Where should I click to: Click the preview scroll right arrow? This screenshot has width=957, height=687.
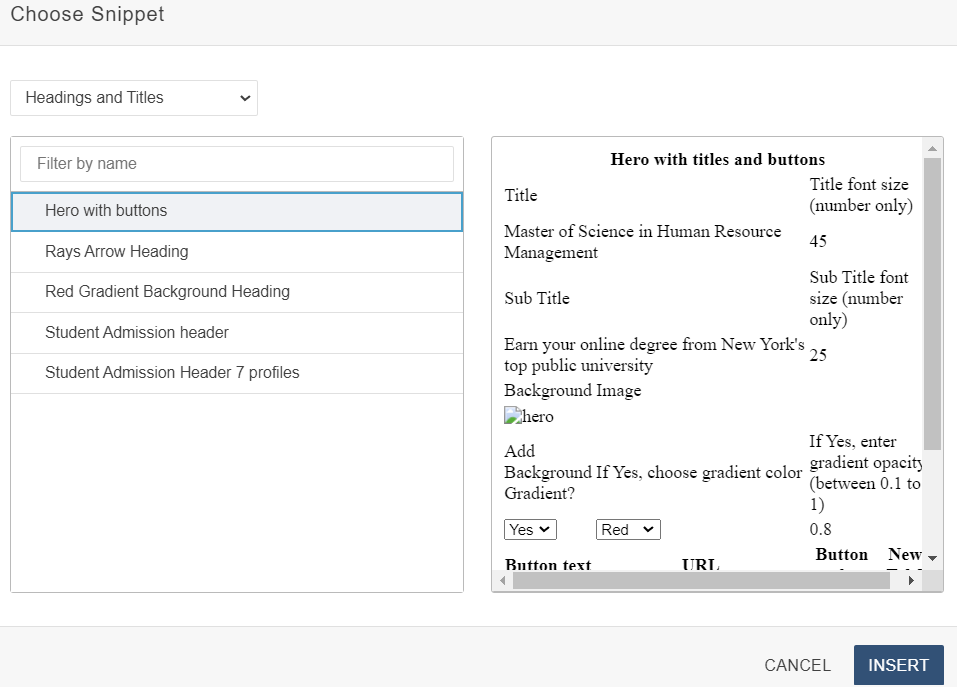point(911,581)
